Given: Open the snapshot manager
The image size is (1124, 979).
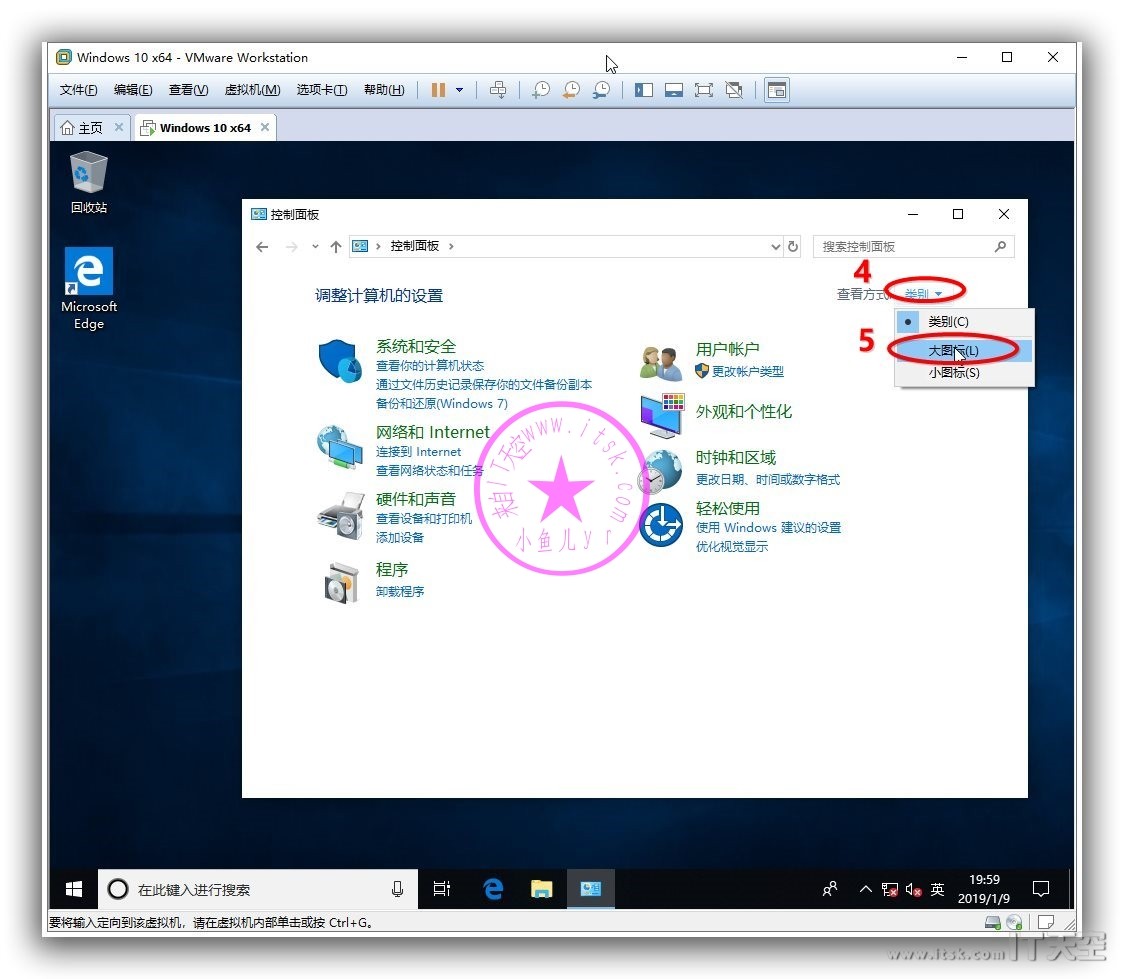Looking at the screenshot, I should (x=601, y=90).
